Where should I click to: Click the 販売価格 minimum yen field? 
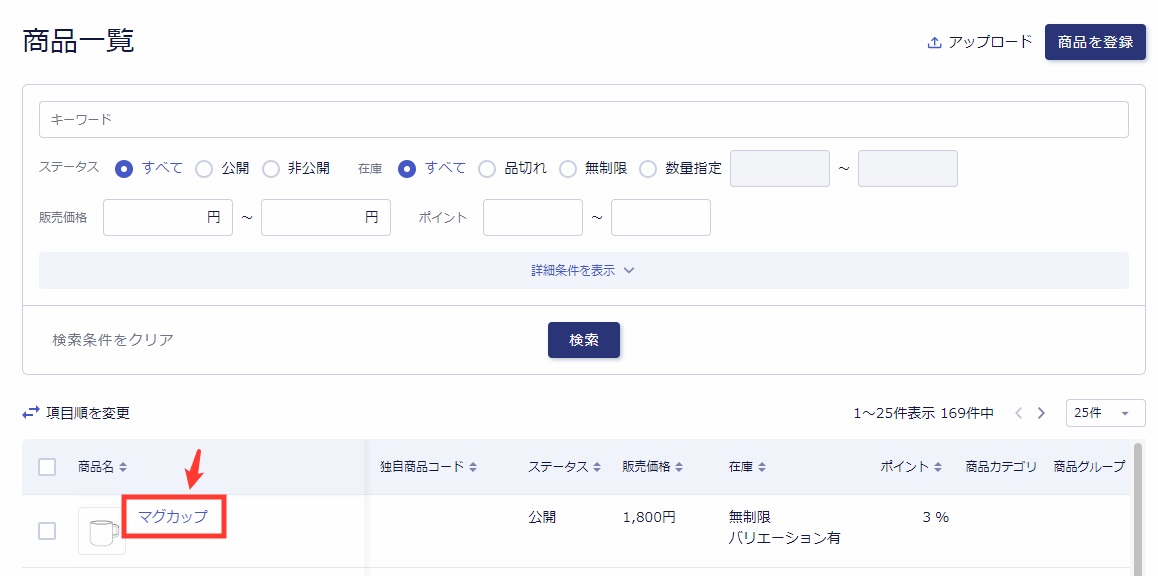tap(168, 217)
